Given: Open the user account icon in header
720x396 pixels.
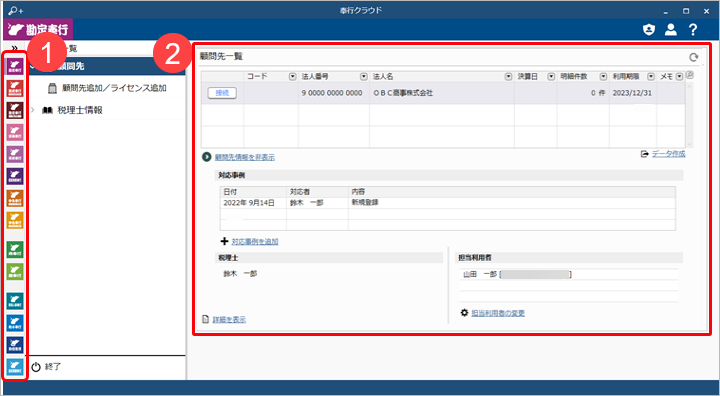Looking at the screenshot, I should [x=671, y=30].
